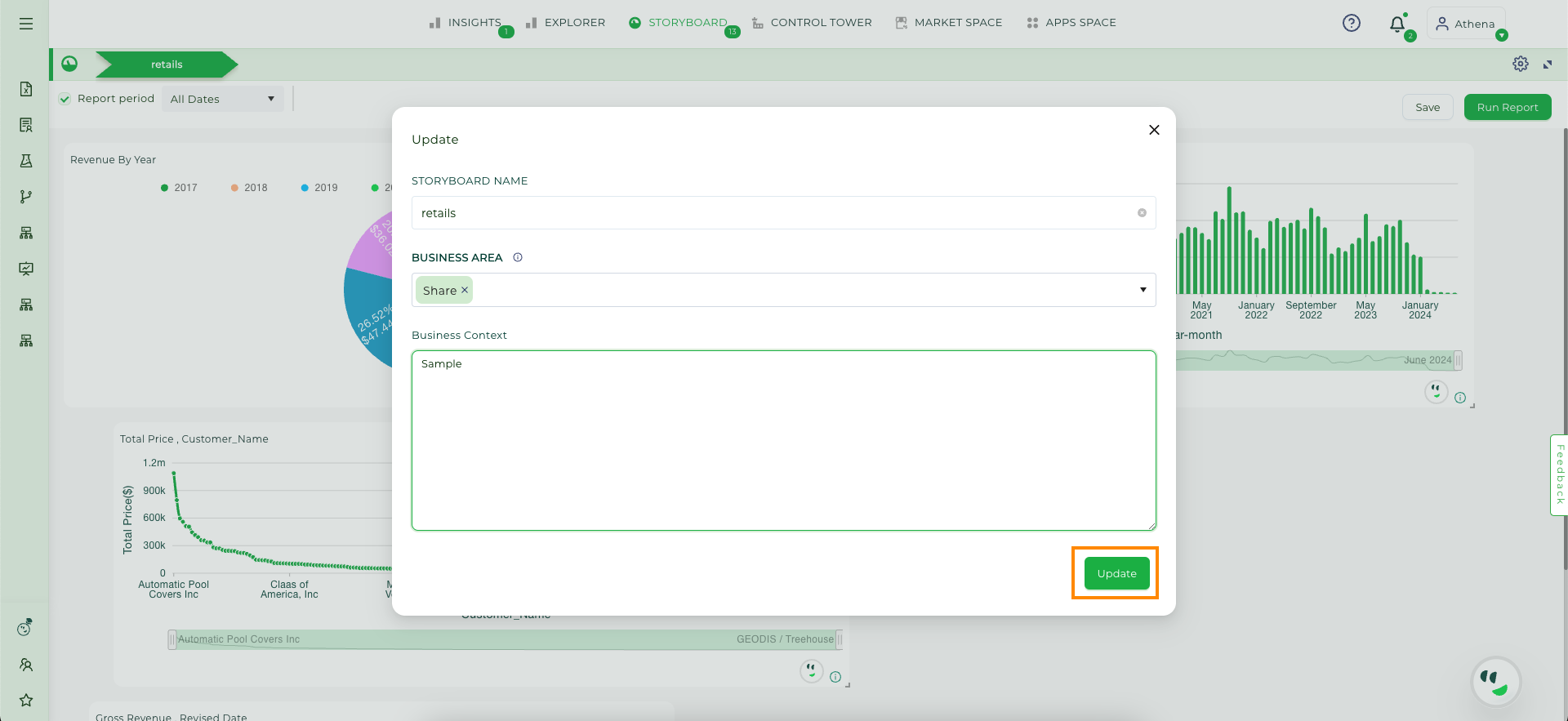Open All Dates dropdown
Image resolution: width=1568 pixels, height=721 pixels.
[x=222, y=99]
